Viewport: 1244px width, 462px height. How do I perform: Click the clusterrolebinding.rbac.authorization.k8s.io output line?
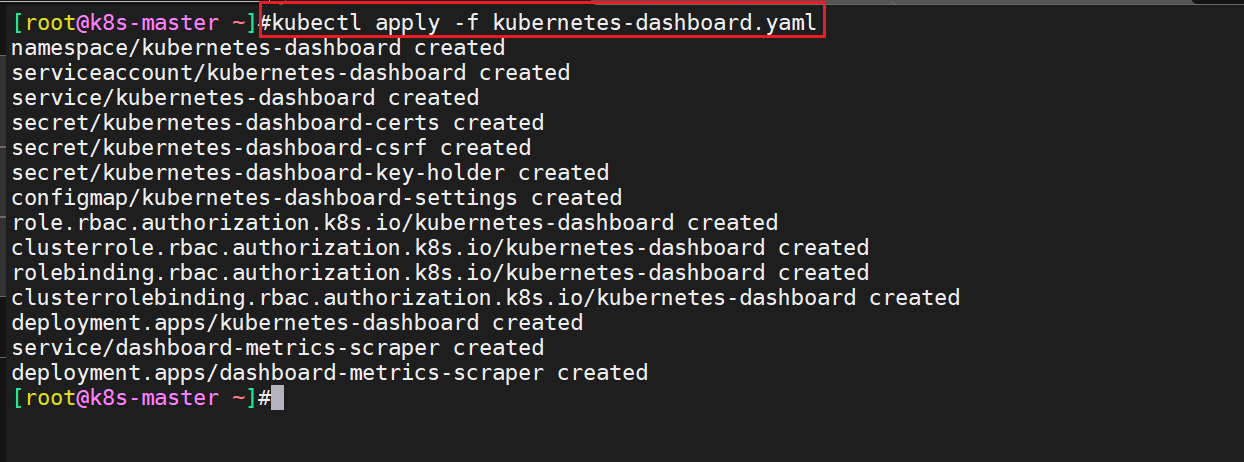(x=485, y=297)
